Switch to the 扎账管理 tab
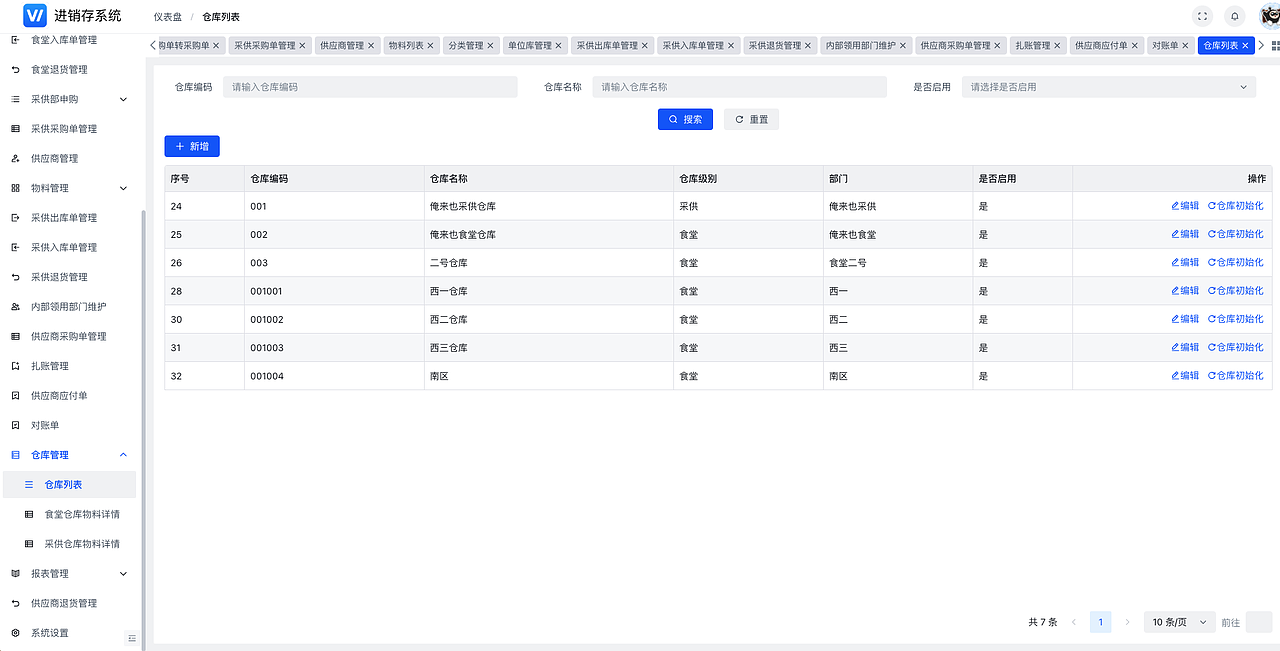1280x651 pixels. [1032, 45]
